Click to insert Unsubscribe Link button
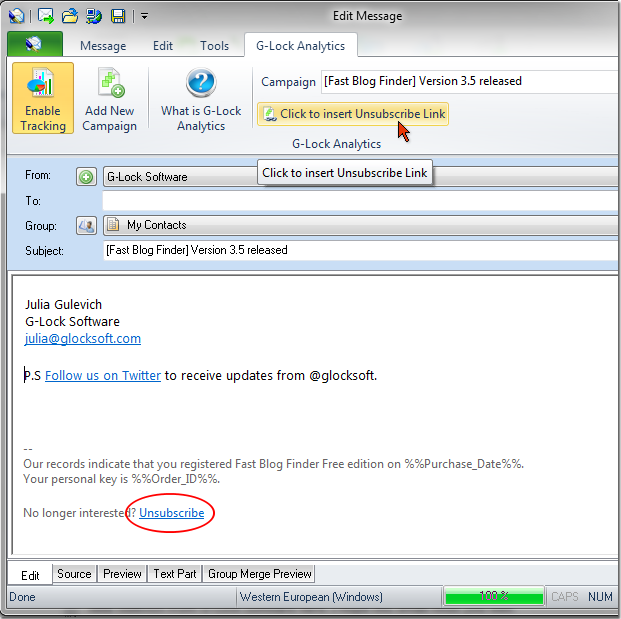 coord(353,114)
